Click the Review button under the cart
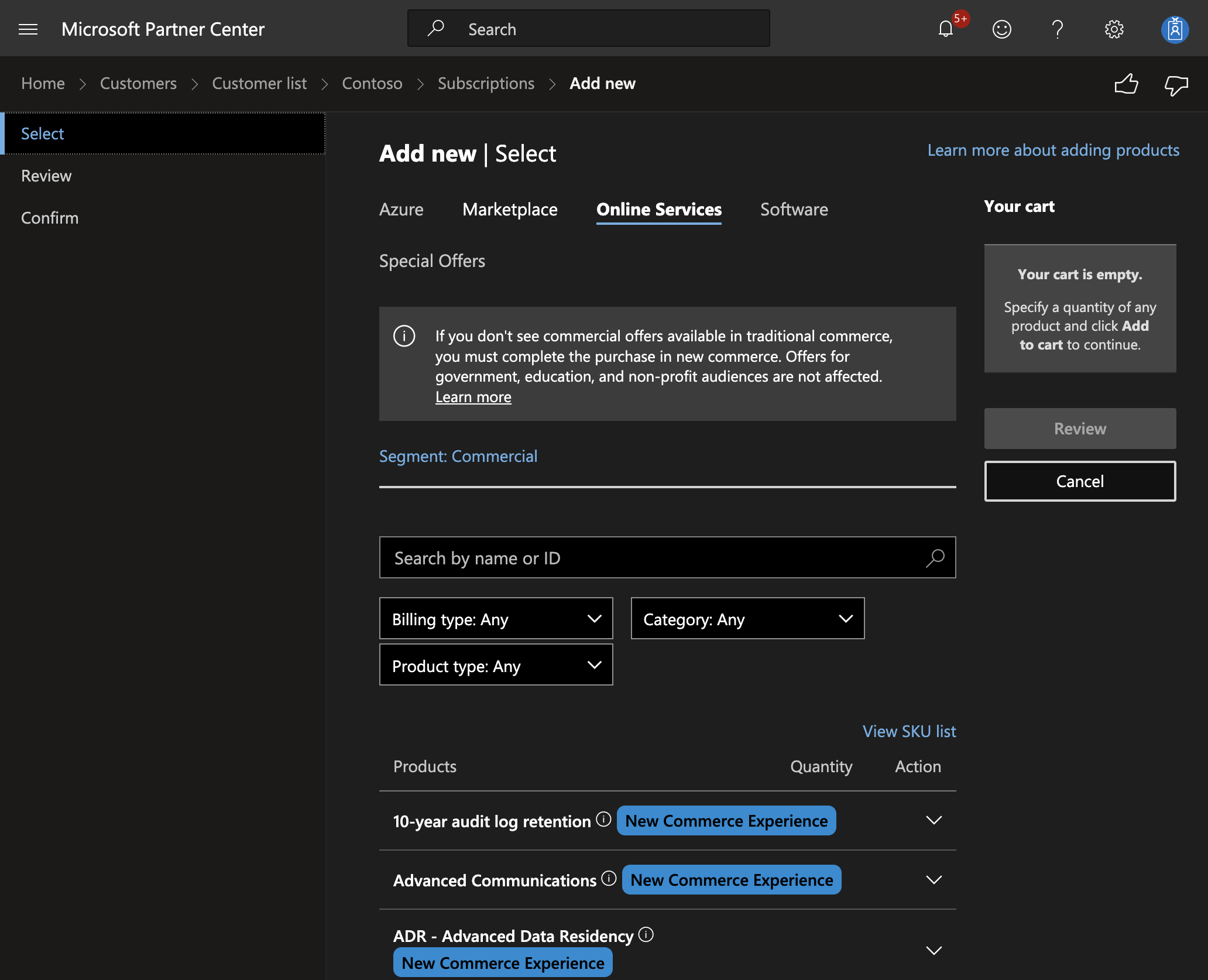This screenshot has height=980, width=1208. [x=1080, y=429]
